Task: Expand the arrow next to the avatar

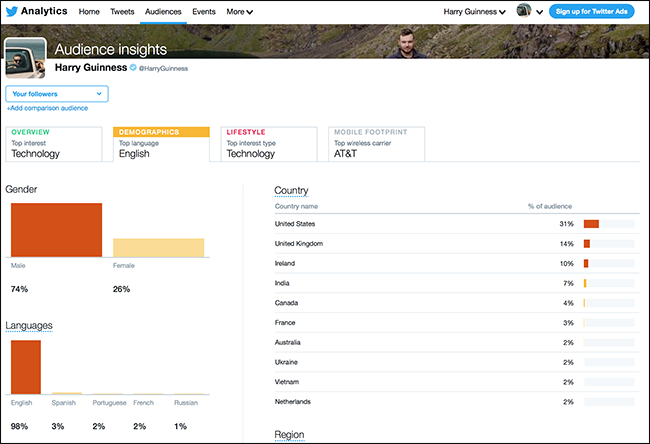Action: coord(539,12)
